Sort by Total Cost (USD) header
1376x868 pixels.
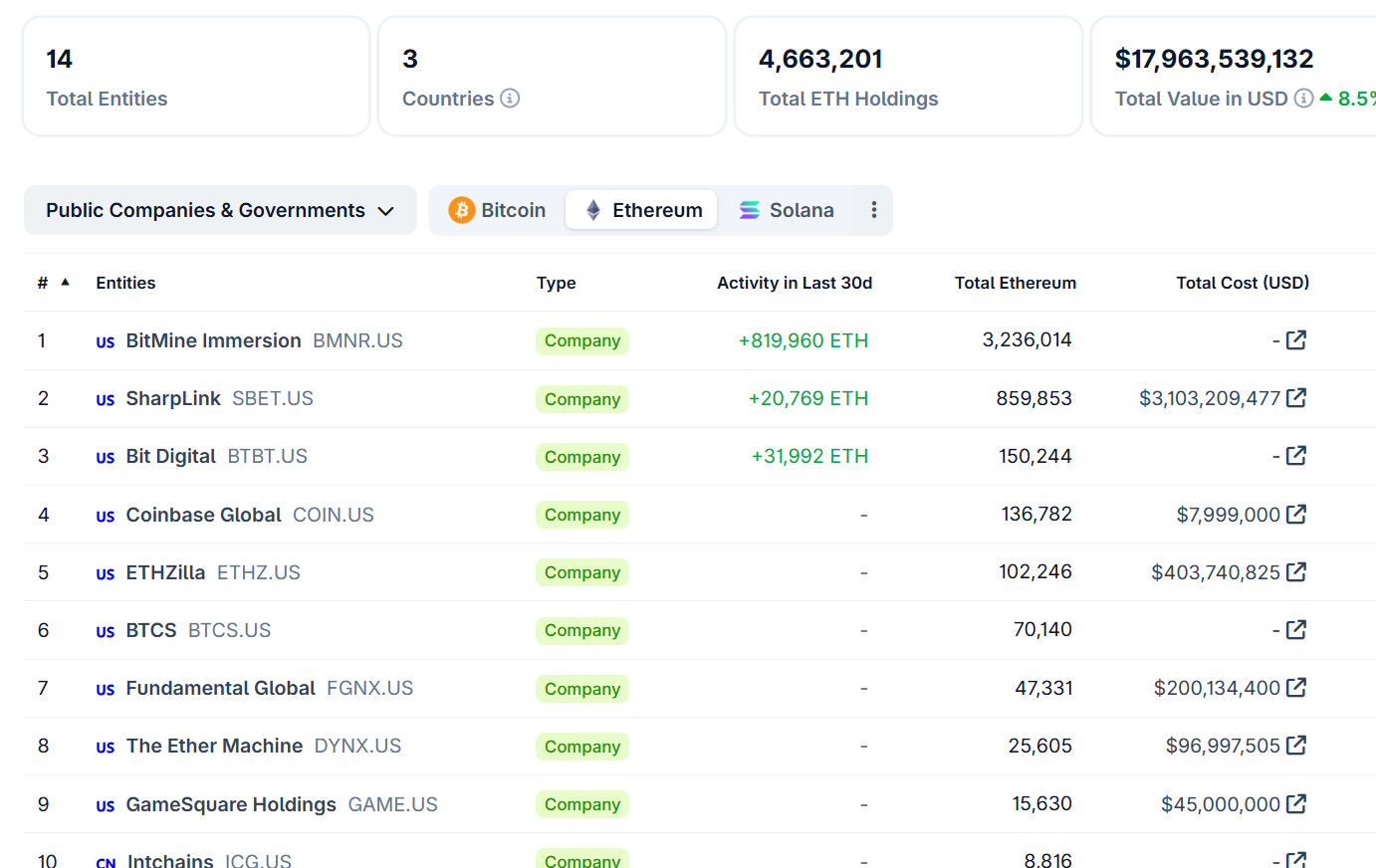[x=1242, y=283]
